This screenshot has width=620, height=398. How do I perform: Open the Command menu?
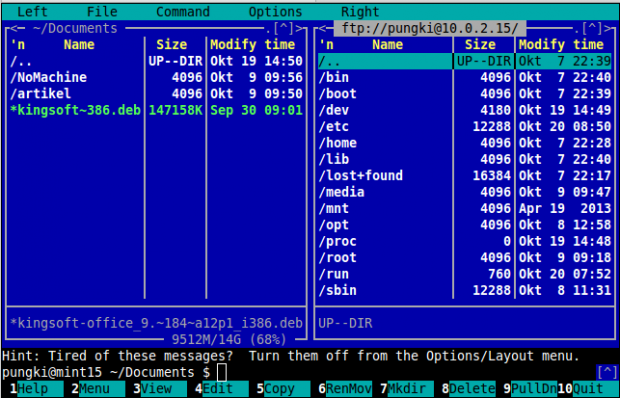[x=183, y=11]
